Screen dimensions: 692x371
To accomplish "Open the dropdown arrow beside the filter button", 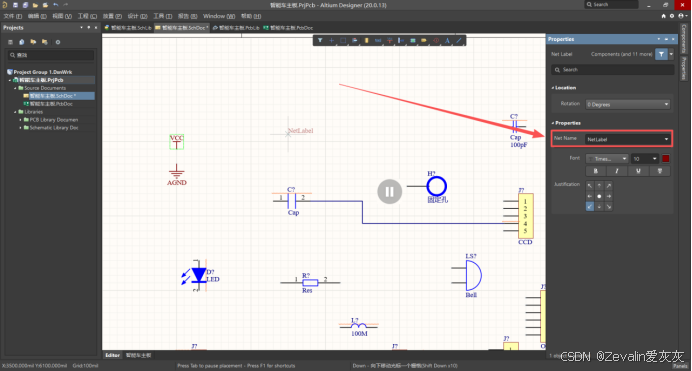I will click(671, 54).
